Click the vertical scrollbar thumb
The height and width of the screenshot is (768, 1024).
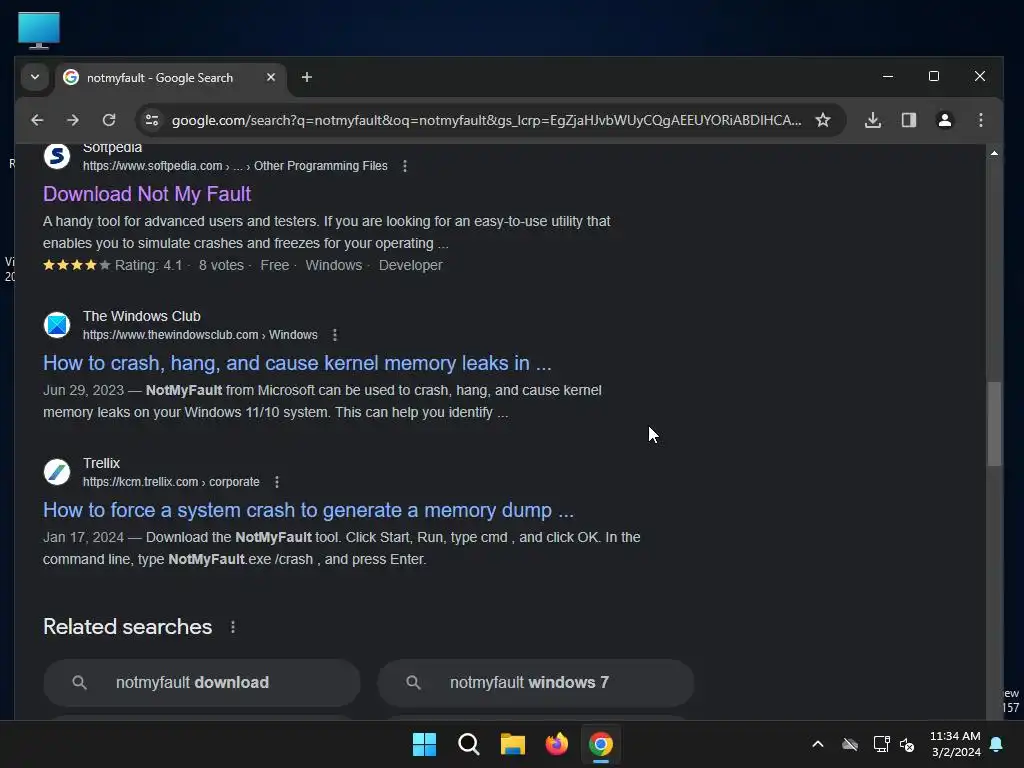(x=994, y=424)
